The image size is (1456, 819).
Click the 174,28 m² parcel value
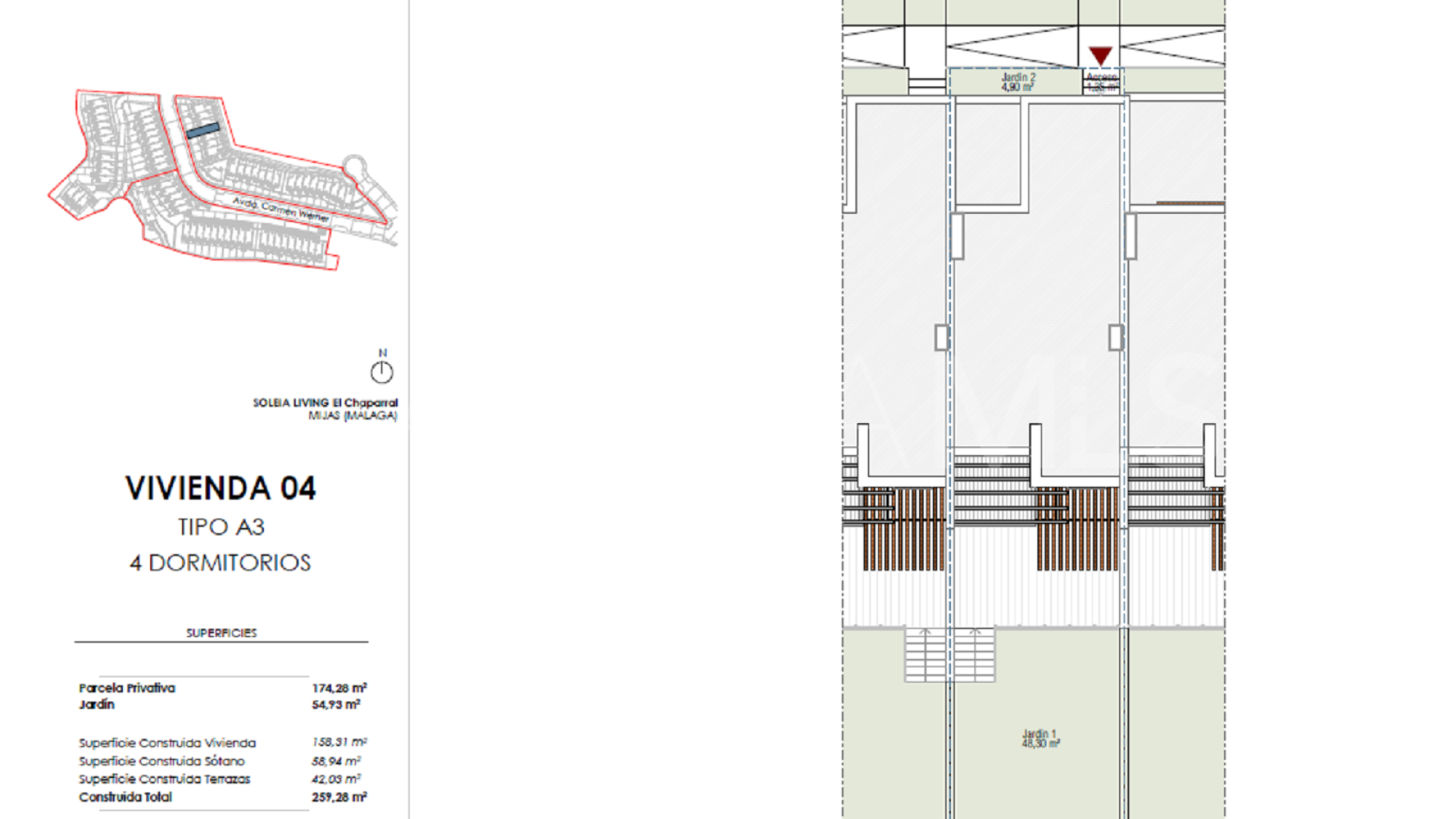[x=339, y=688]
